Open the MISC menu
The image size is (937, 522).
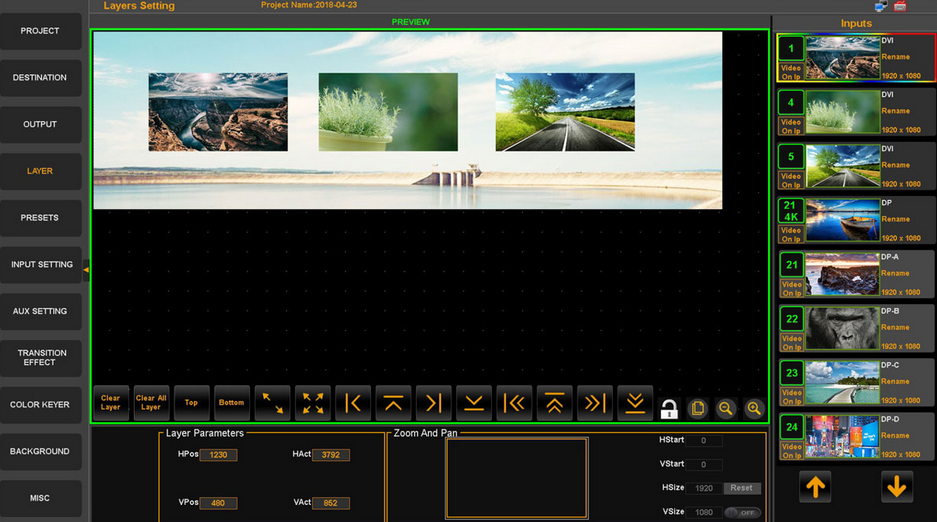click(40, 498)
